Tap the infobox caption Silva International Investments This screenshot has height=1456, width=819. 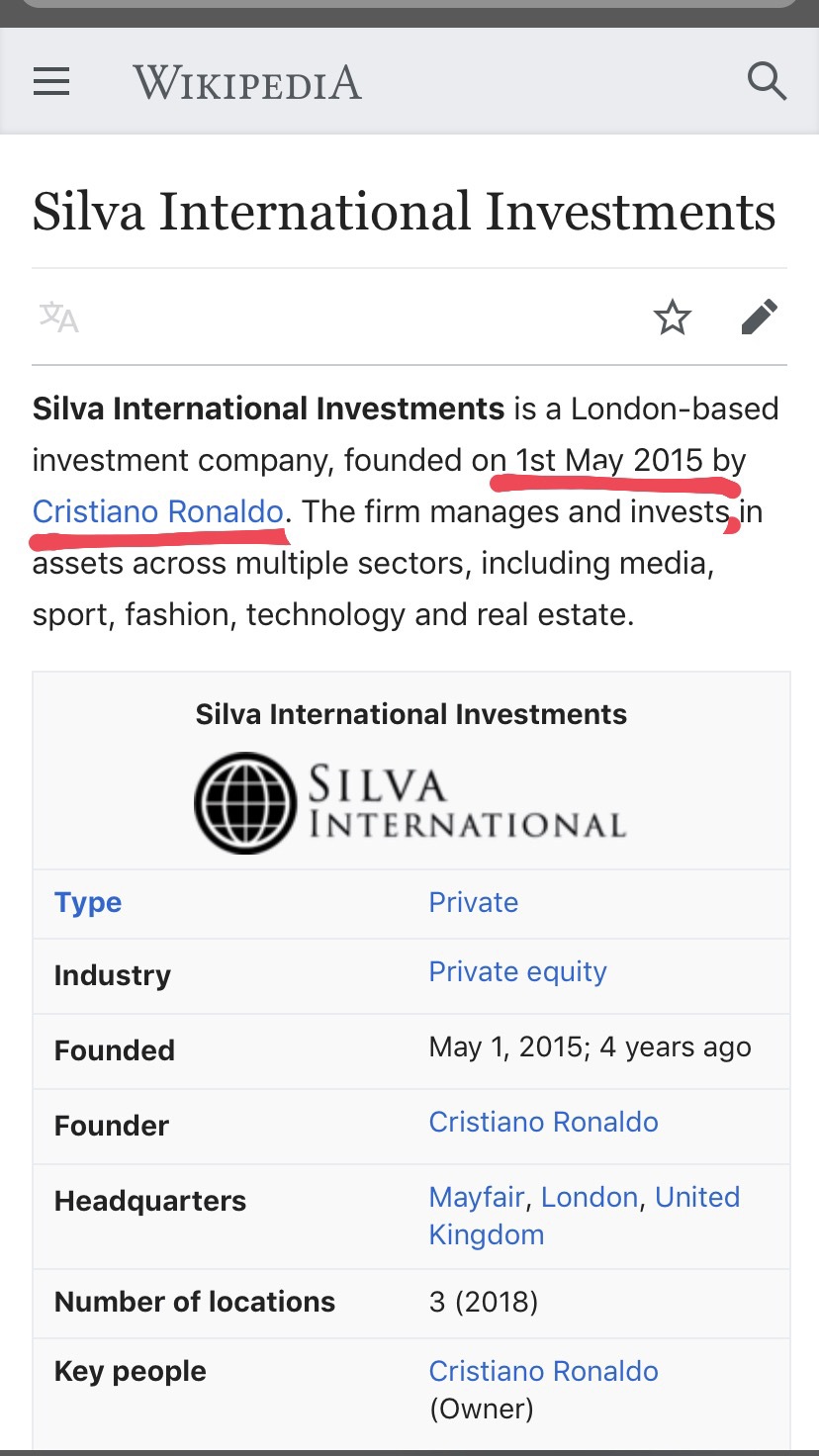(411, 714)
